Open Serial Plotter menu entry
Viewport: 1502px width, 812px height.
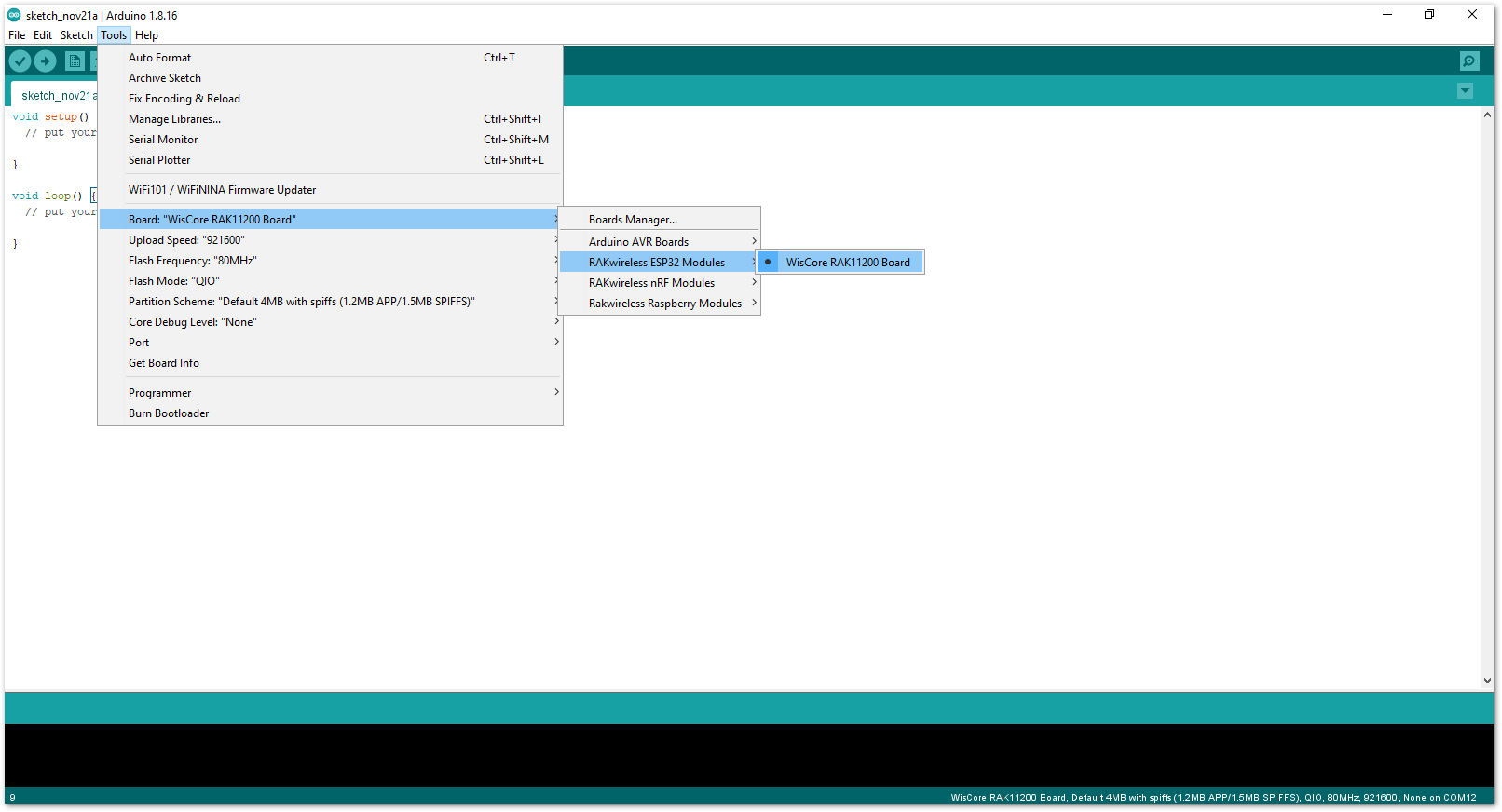pyautogui.click(x=330, y=160)
